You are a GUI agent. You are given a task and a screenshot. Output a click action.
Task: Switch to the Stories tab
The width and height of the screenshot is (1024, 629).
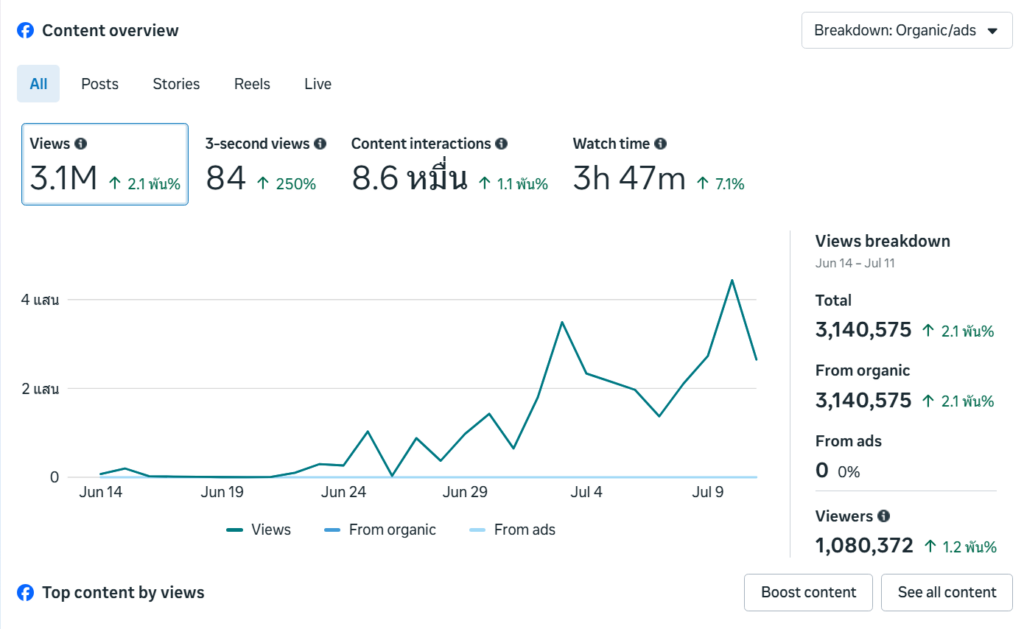176,84
